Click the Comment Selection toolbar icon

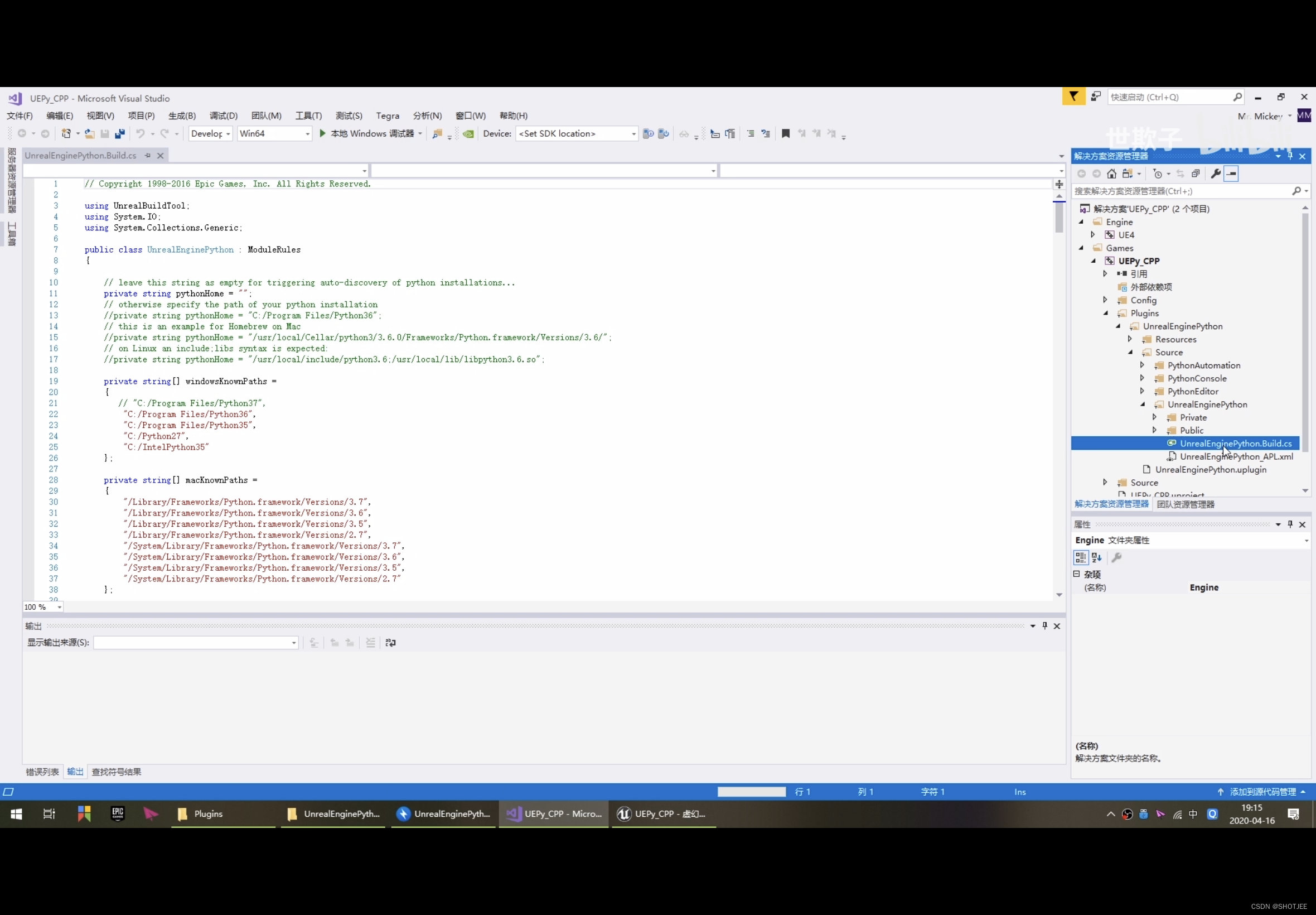click(751, 133)
